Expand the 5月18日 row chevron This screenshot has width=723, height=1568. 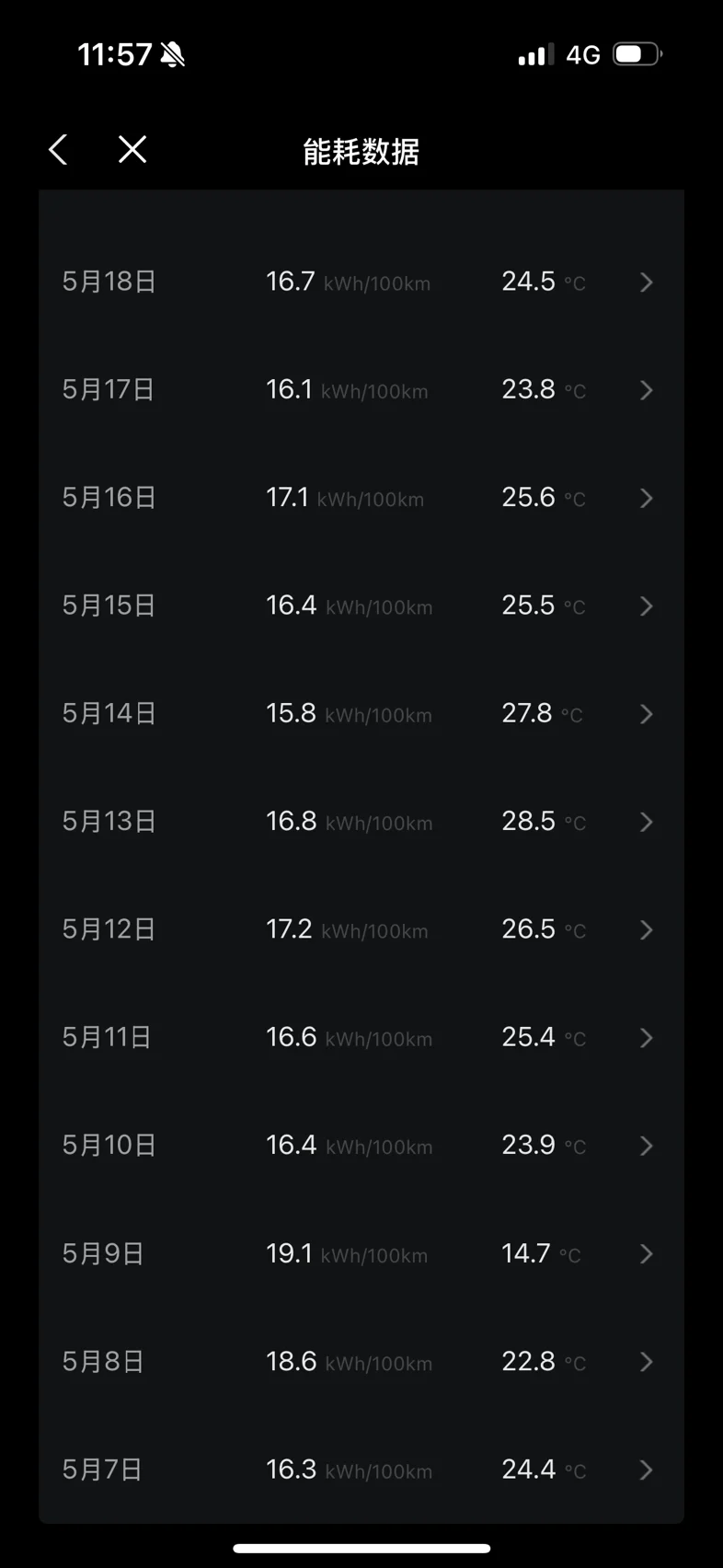click(x=646, y=282)
